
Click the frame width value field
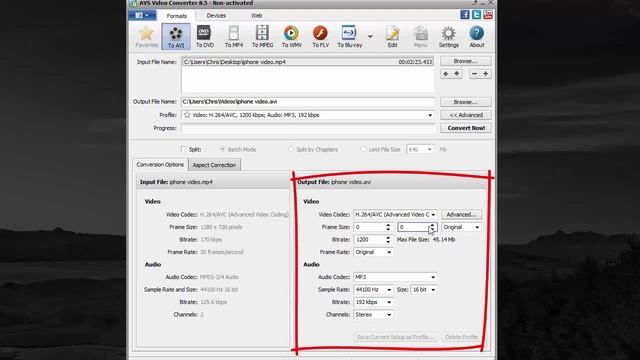tap(369, 227)
